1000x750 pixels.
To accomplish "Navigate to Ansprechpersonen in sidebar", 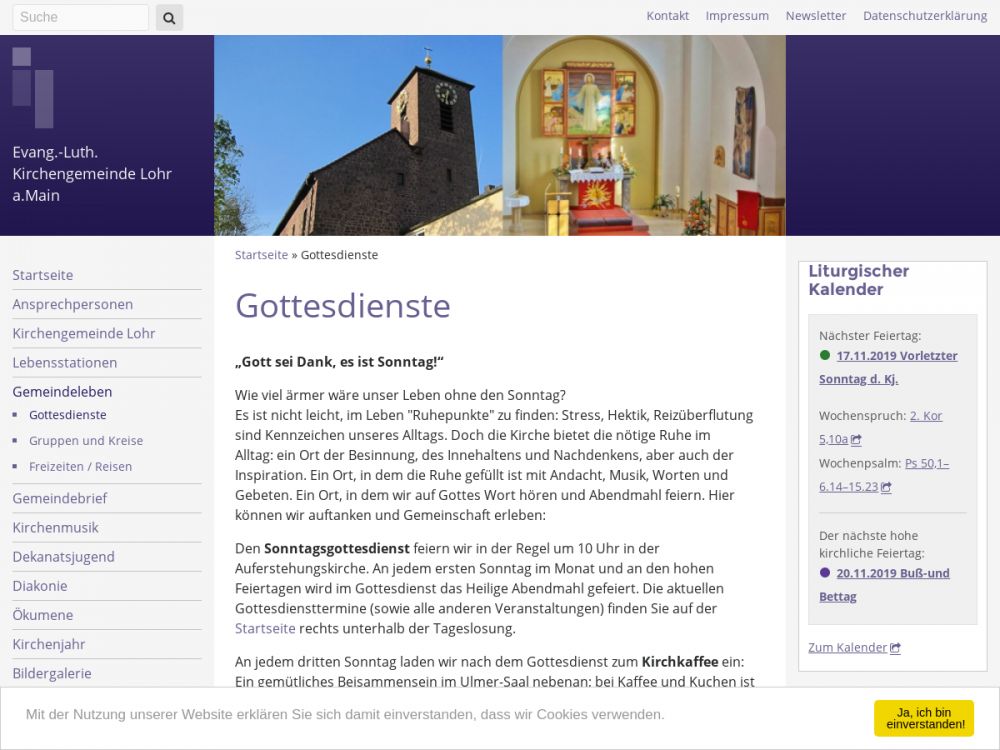I will coord(72,304).
